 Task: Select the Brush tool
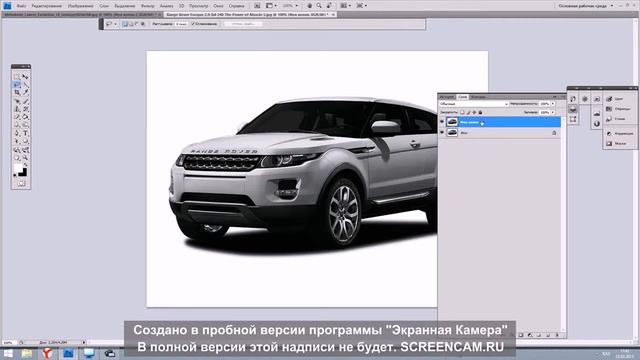(x=25, y=101)
